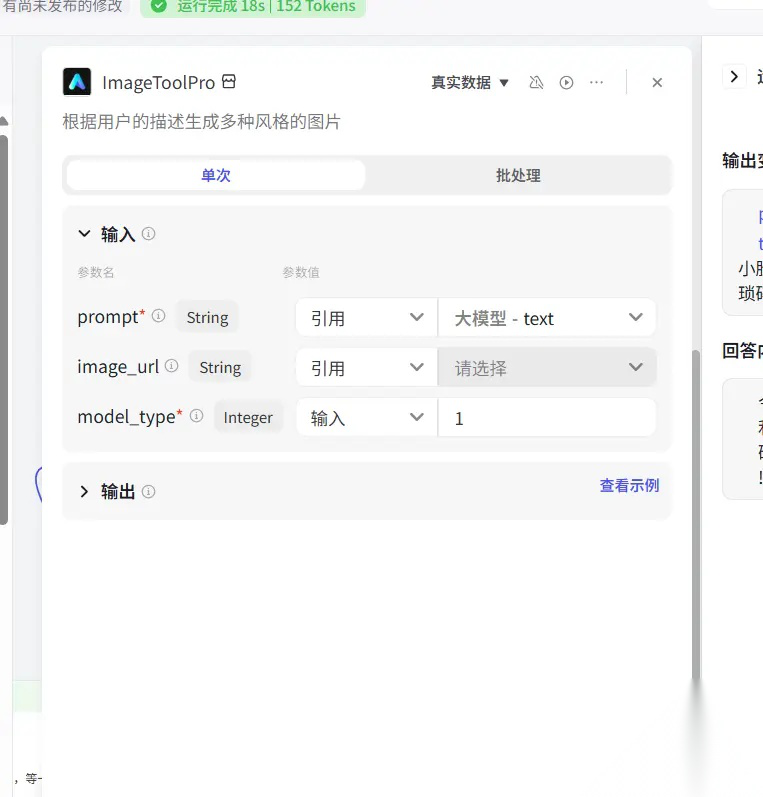The image size is (763, 797).
Task: Click the info icon next to image_url
Action: click(x=171, y=366)
